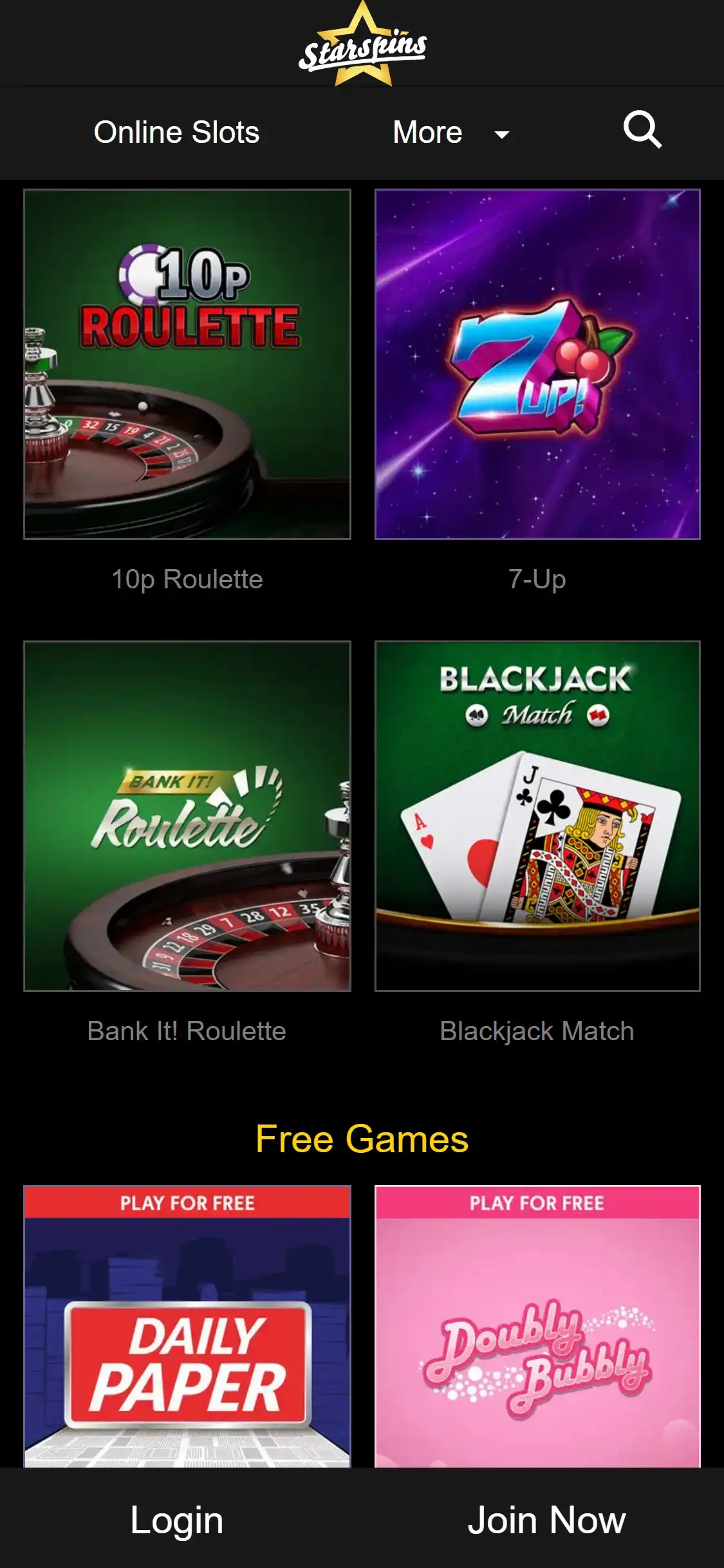Open the 10p Roulette game tile
This screenshot has width=724, height=1568.
coord(187,364)
